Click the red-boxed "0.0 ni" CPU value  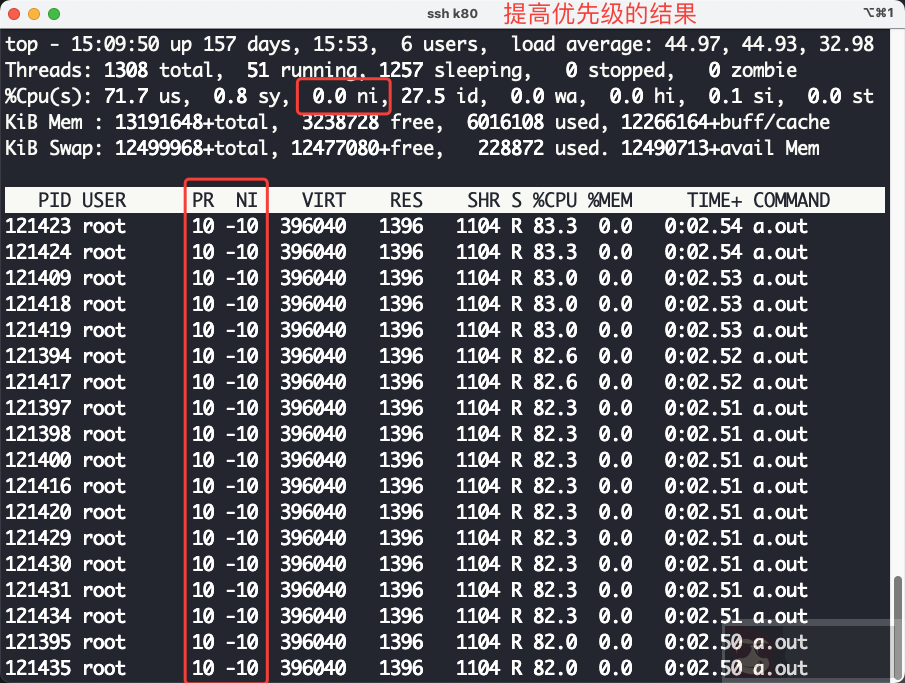pos(342,96)
